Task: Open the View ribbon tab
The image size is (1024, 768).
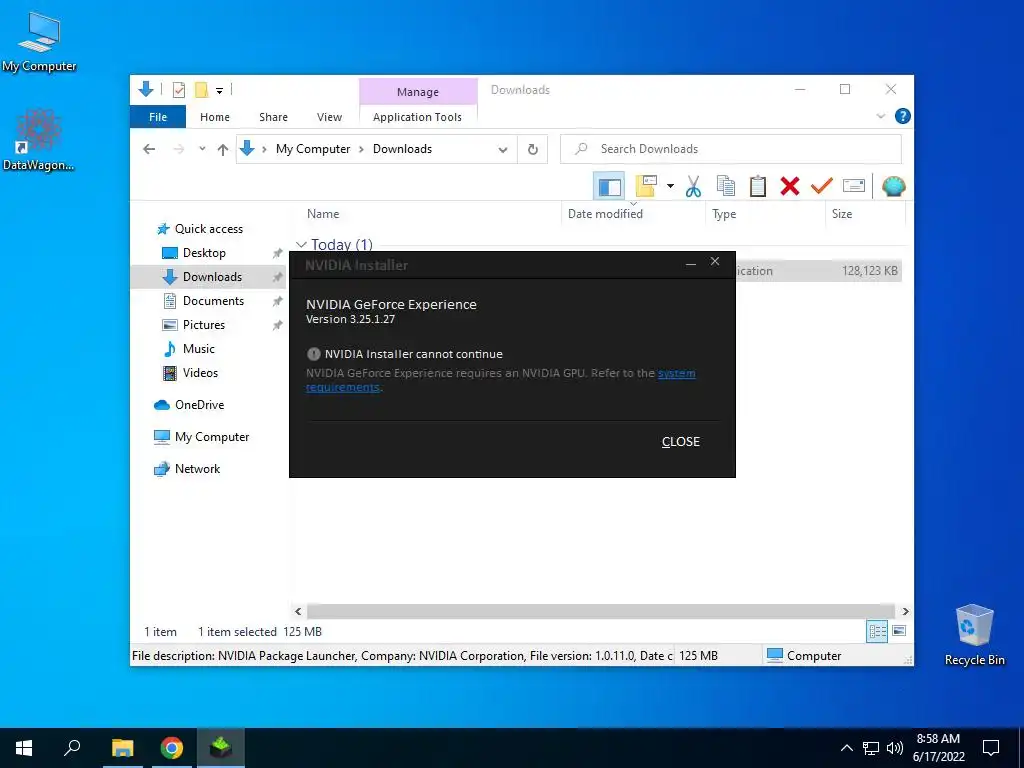Action: tap(329, 117)
